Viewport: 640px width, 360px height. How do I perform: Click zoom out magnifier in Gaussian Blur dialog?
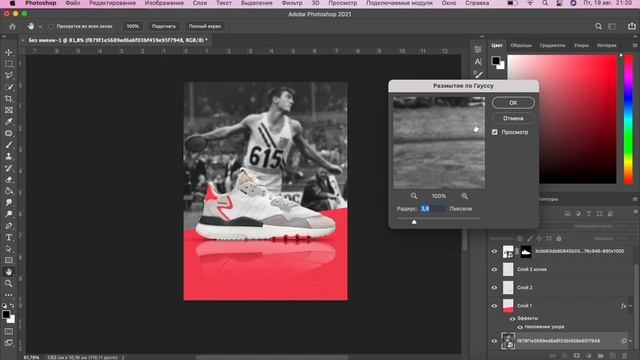414,196
